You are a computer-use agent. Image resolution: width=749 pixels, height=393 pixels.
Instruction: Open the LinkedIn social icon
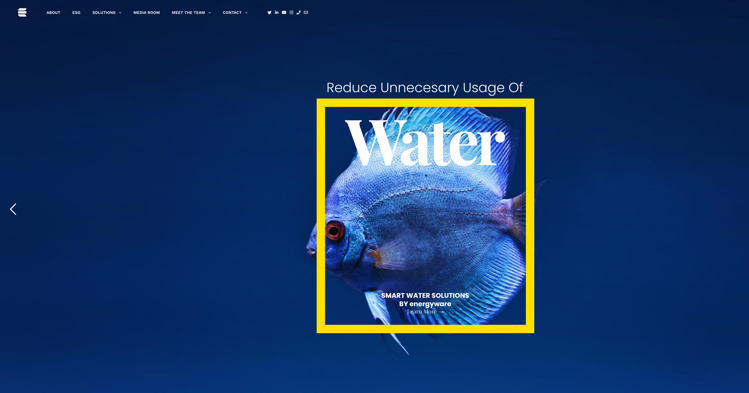click(277, 12)
